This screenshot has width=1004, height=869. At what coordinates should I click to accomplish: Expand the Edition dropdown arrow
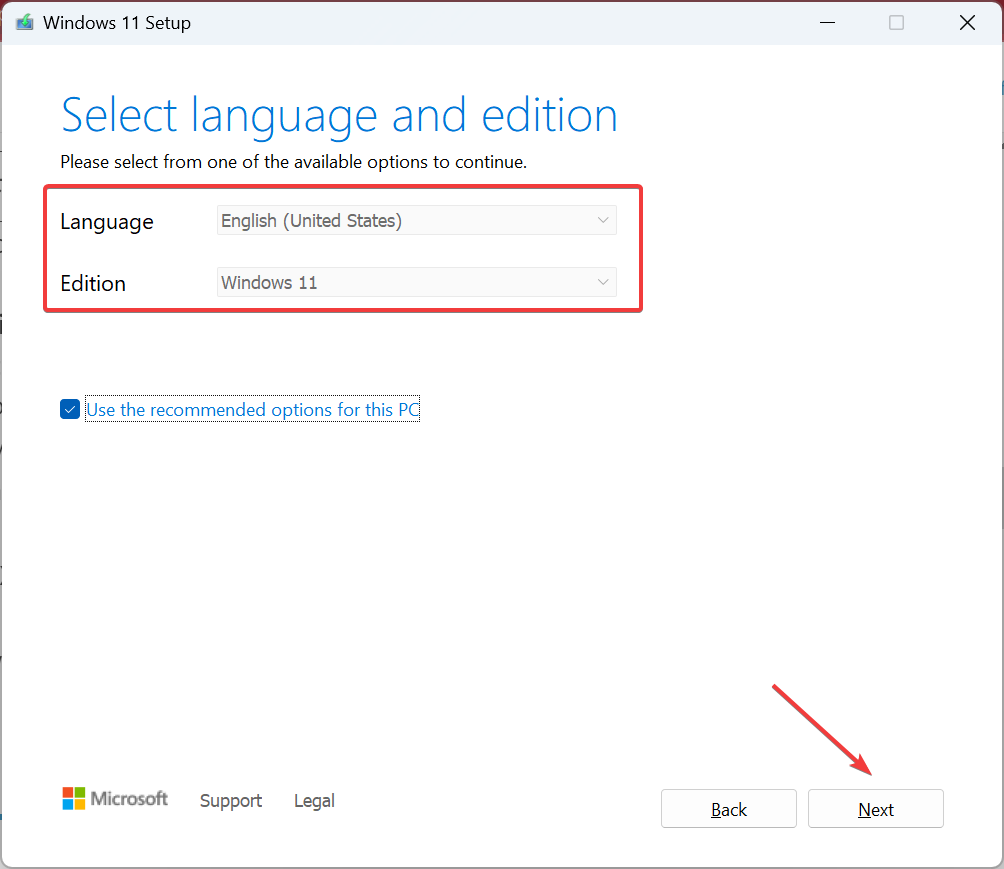[x=603, y=283]
